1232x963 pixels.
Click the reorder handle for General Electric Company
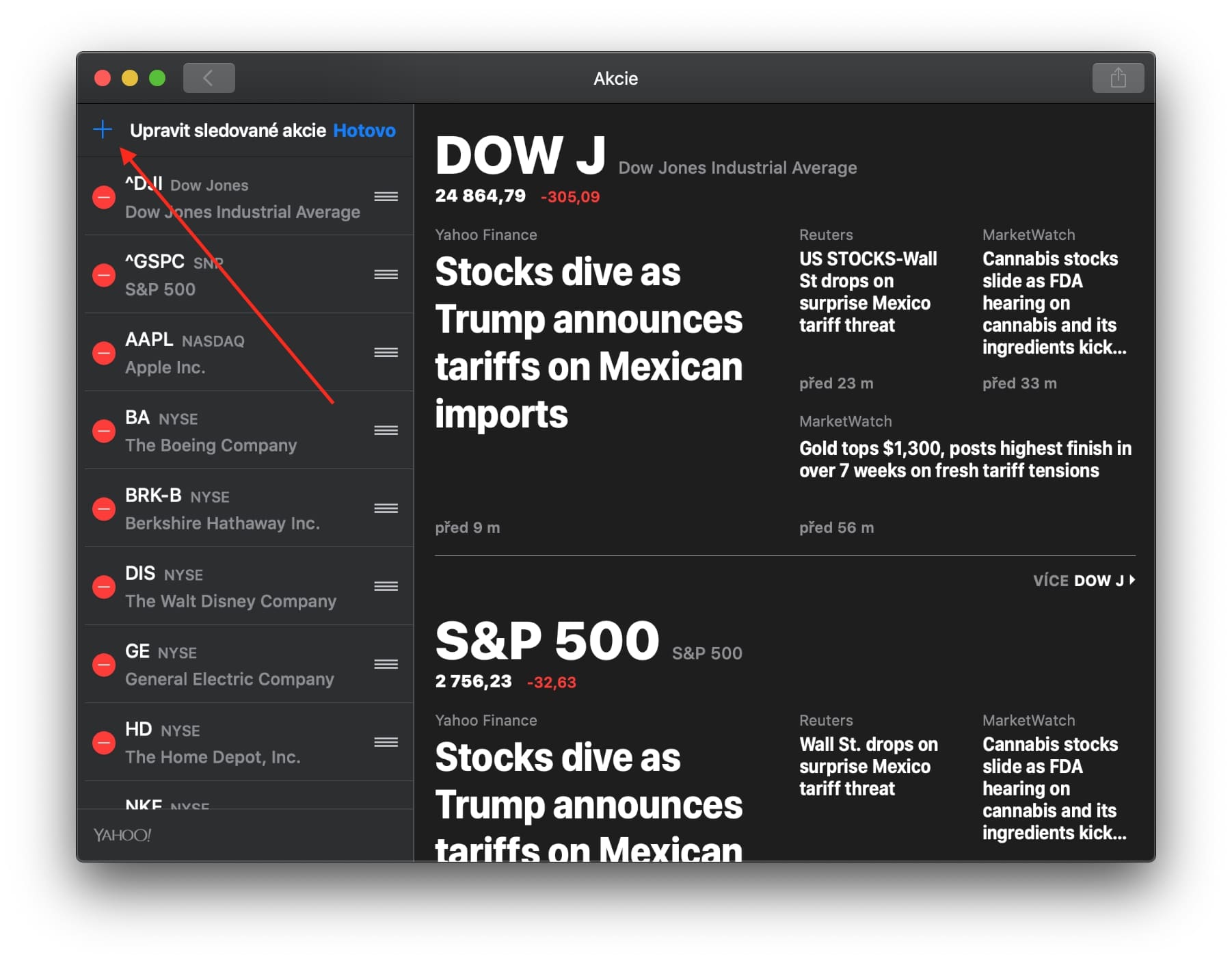[x=386, y=665]
